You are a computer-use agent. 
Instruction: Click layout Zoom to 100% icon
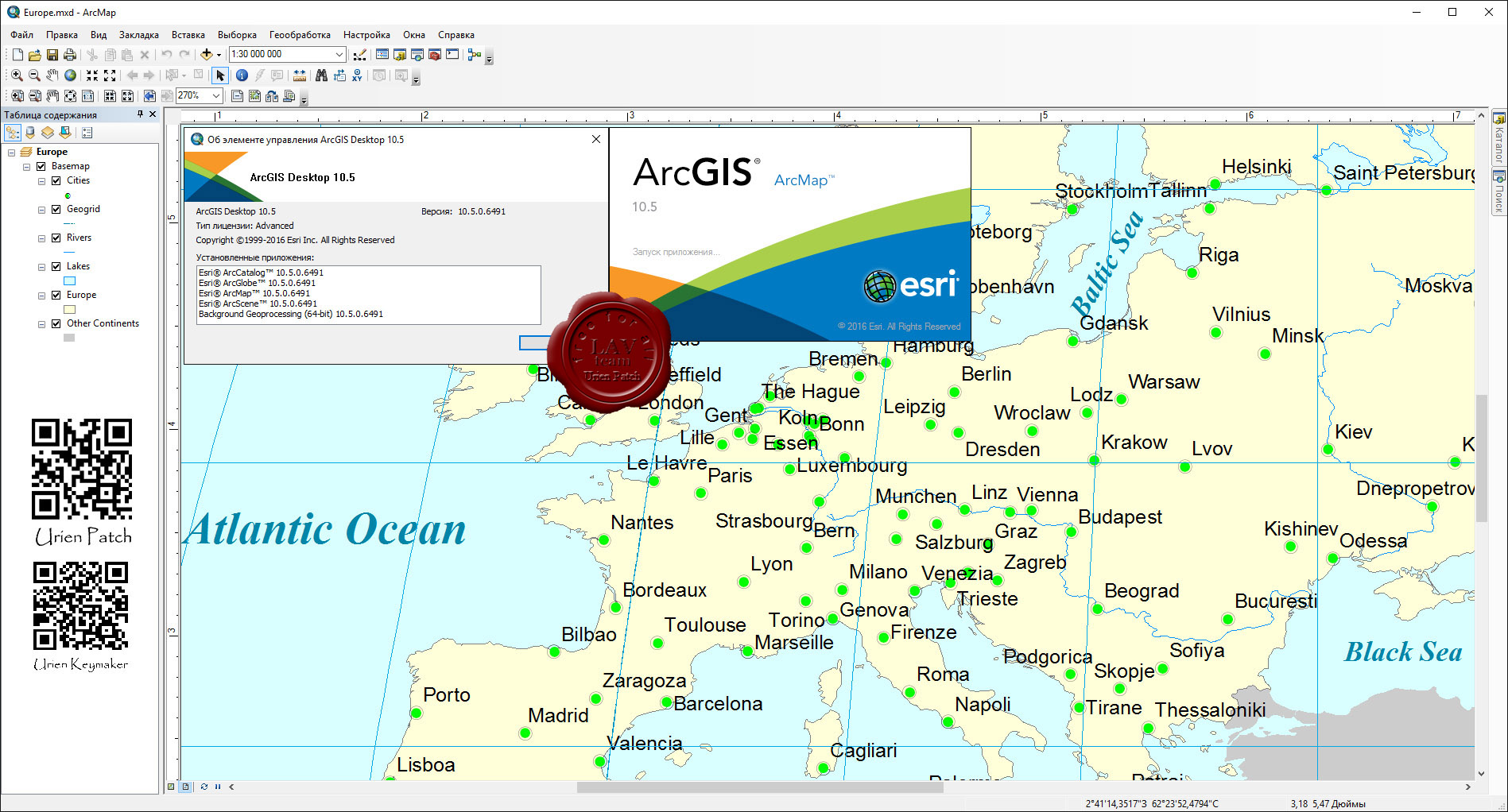[x=88, y=96]
